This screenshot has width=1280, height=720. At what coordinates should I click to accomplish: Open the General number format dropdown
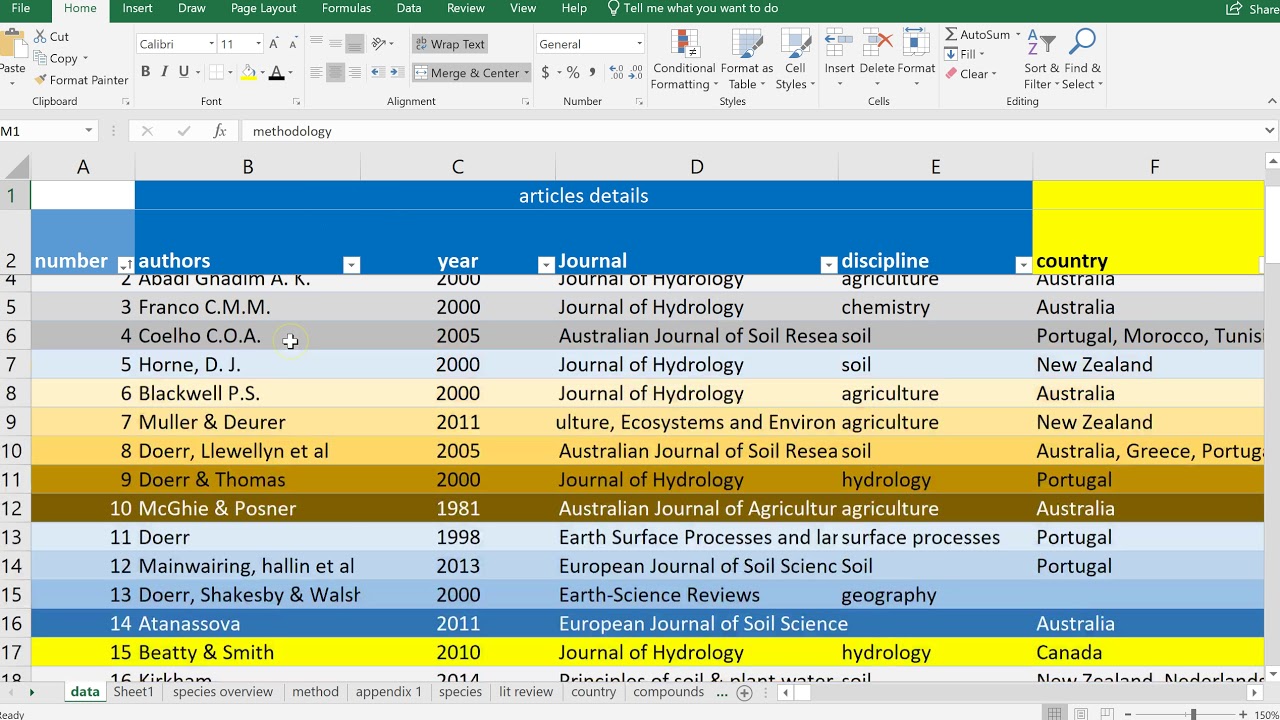pyautogui.click(x=639, y=44)
